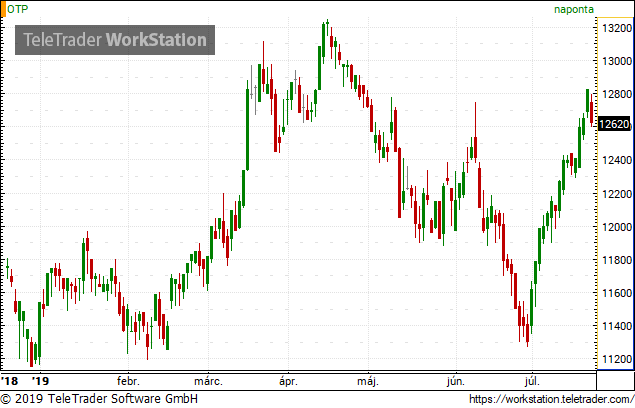Click the 11400 price axis label
Screen dimensions: 635x408
617,326
